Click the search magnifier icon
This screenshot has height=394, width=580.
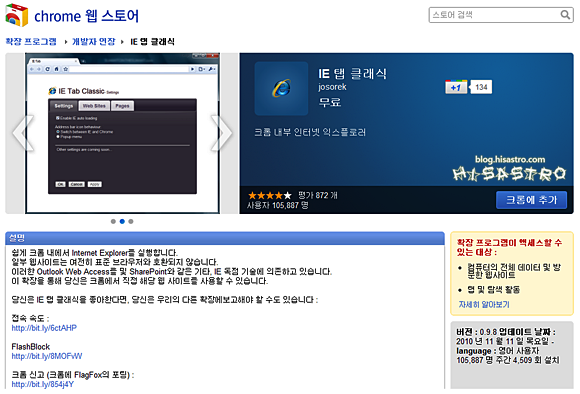[x=565, y=15]
